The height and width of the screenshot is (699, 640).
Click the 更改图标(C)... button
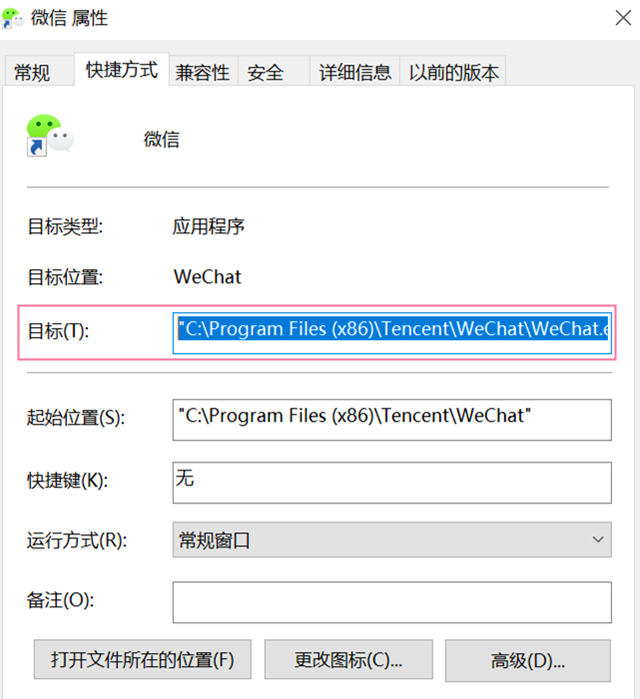tap(349, 659)
